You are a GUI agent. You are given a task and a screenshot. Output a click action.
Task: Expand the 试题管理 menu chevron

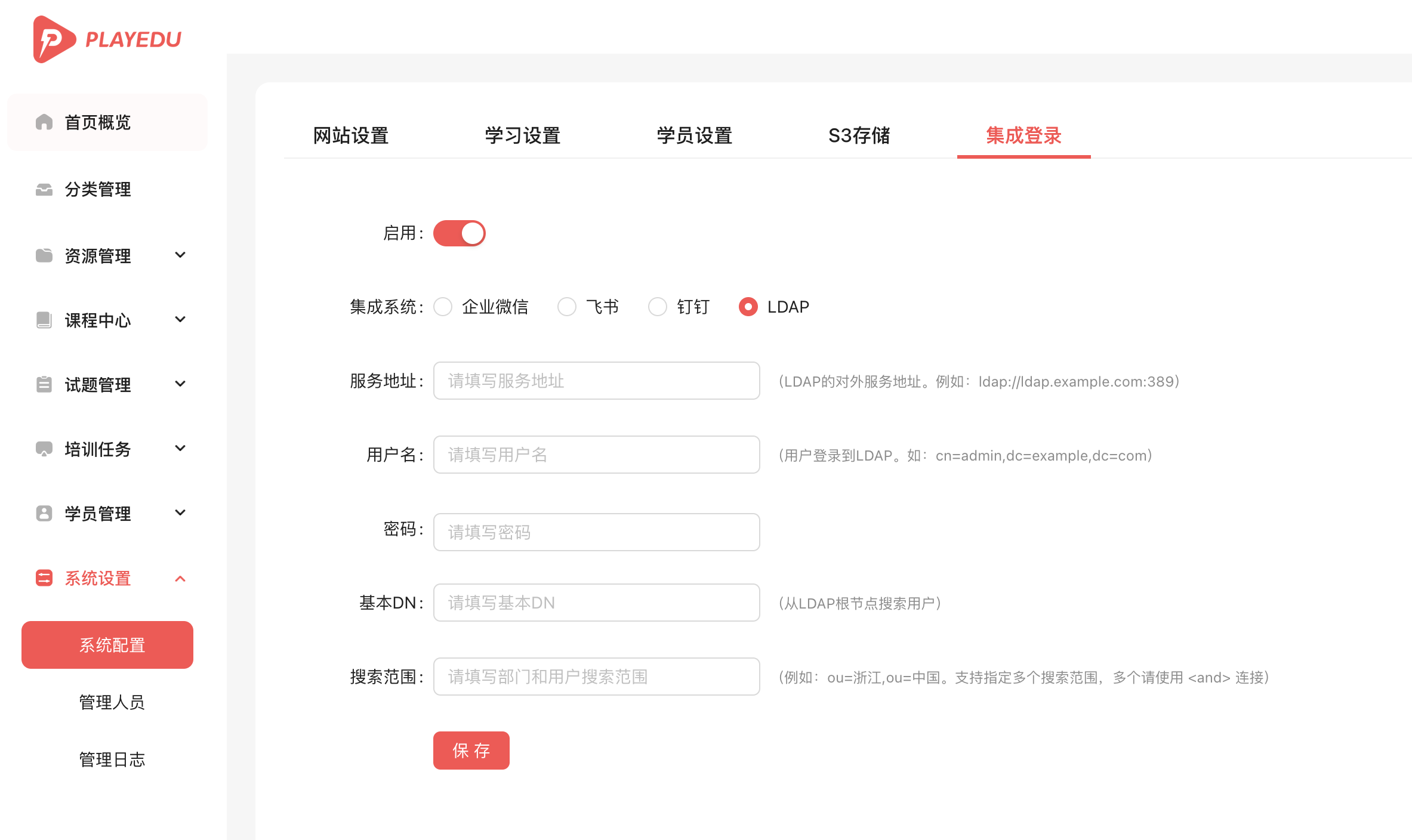180,384
